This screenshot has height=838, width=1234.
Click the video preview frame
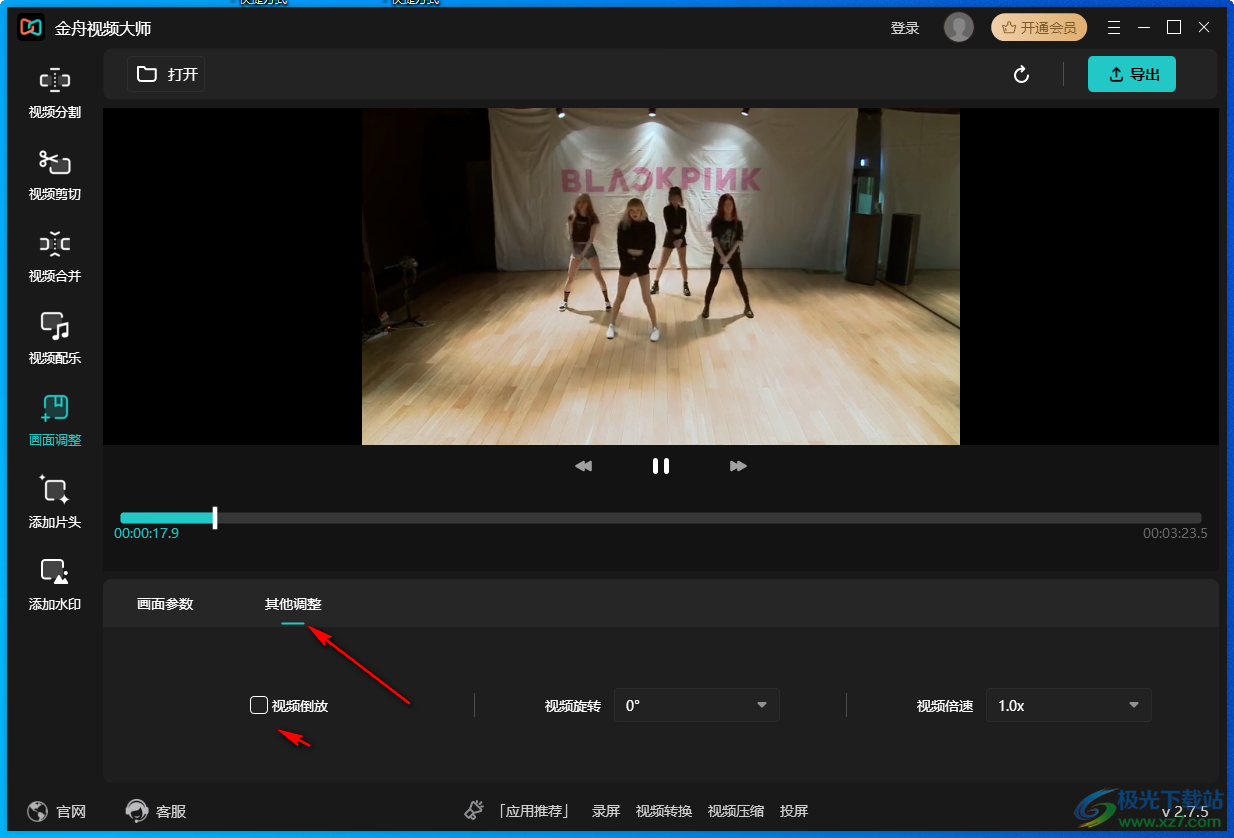click(661, 277)
